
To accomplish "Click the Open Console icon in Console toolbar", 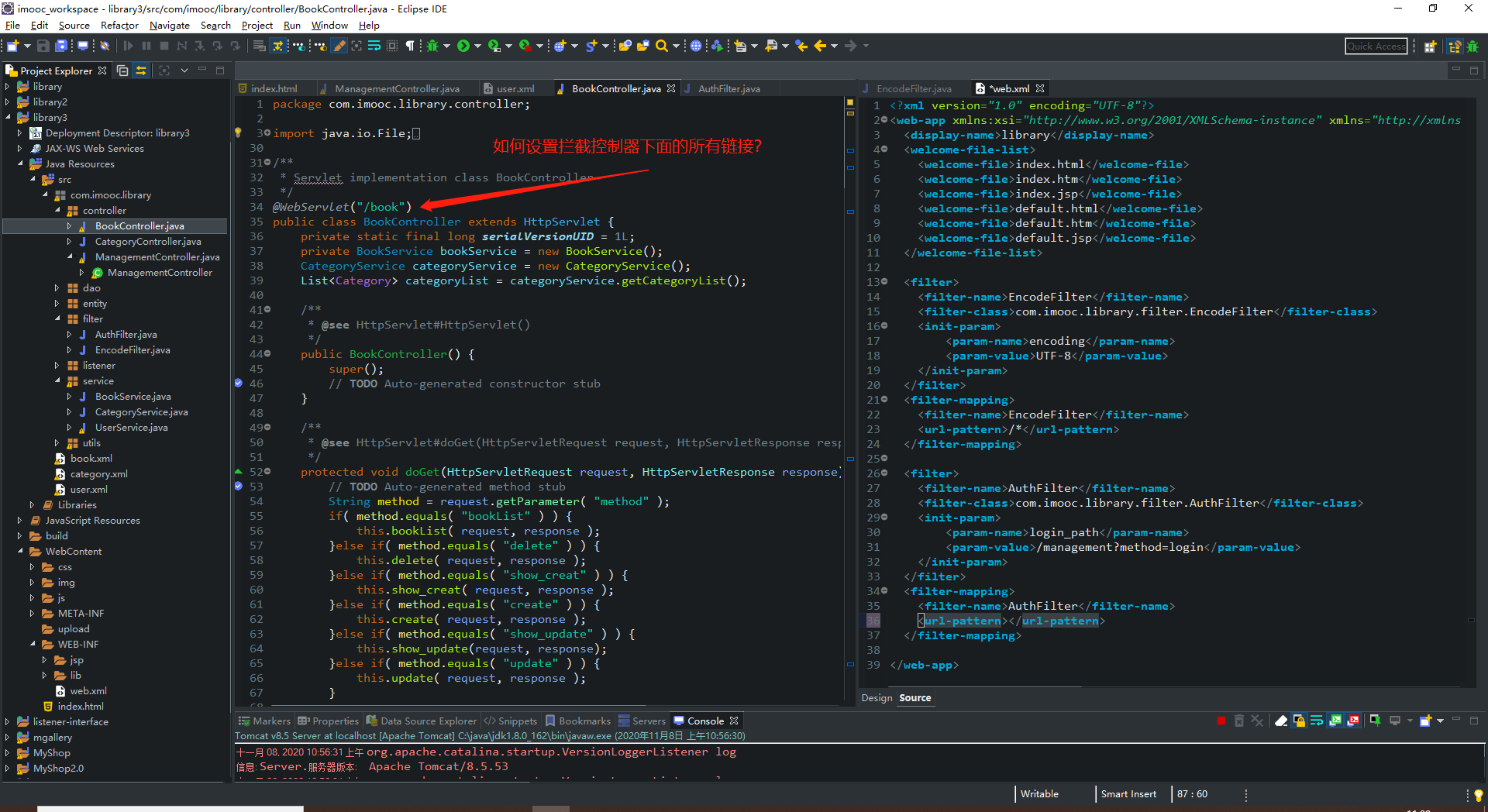I will (1425, 721).
